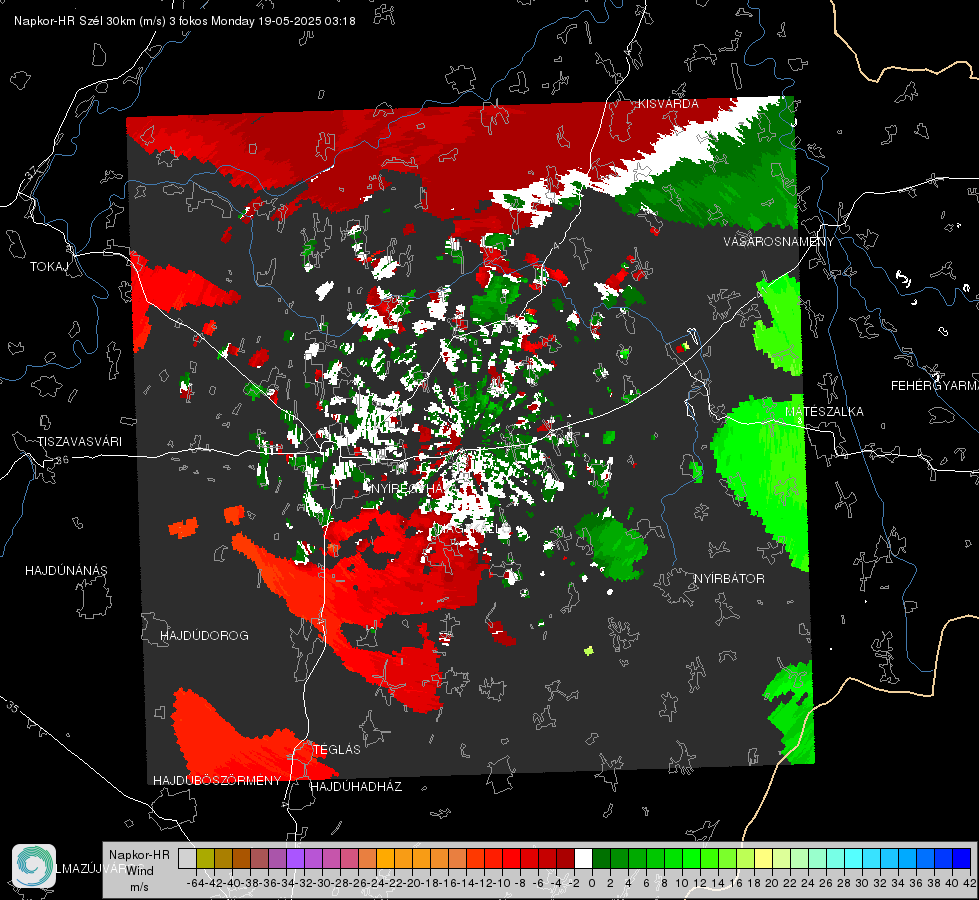
Task: Select the deep blue swatch at legend's right end
Action: 962,859
